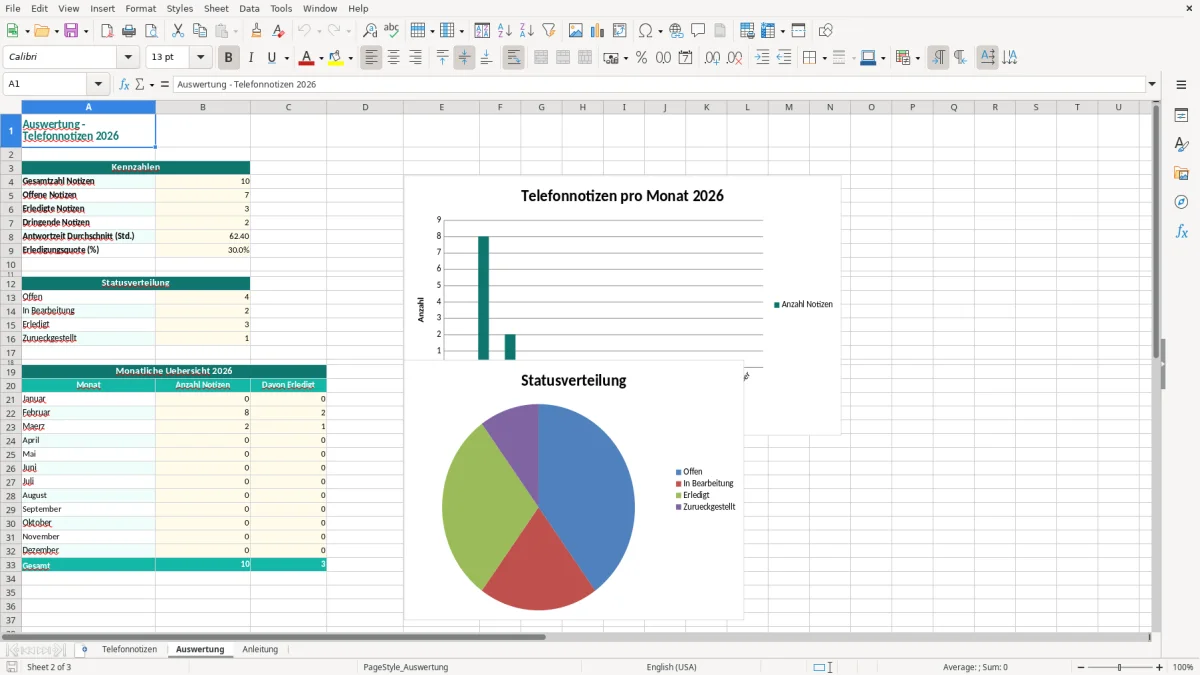This screenshot has height=675, width=1200.
Task: Click the formula input field
Action: pos(659,85)
